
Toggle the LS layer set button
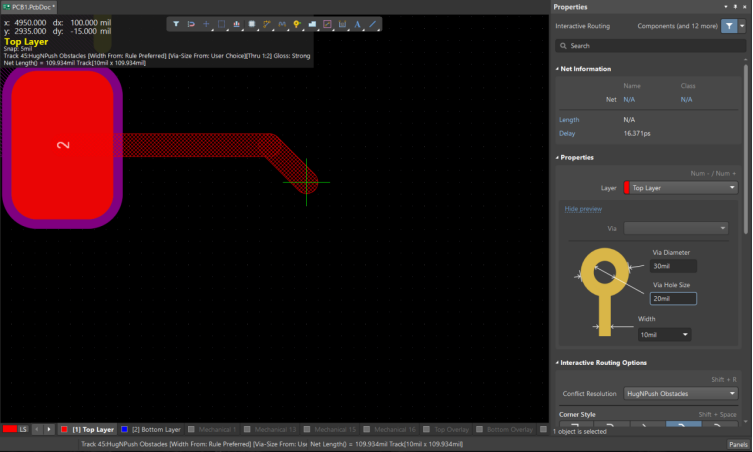pos(16,429)
